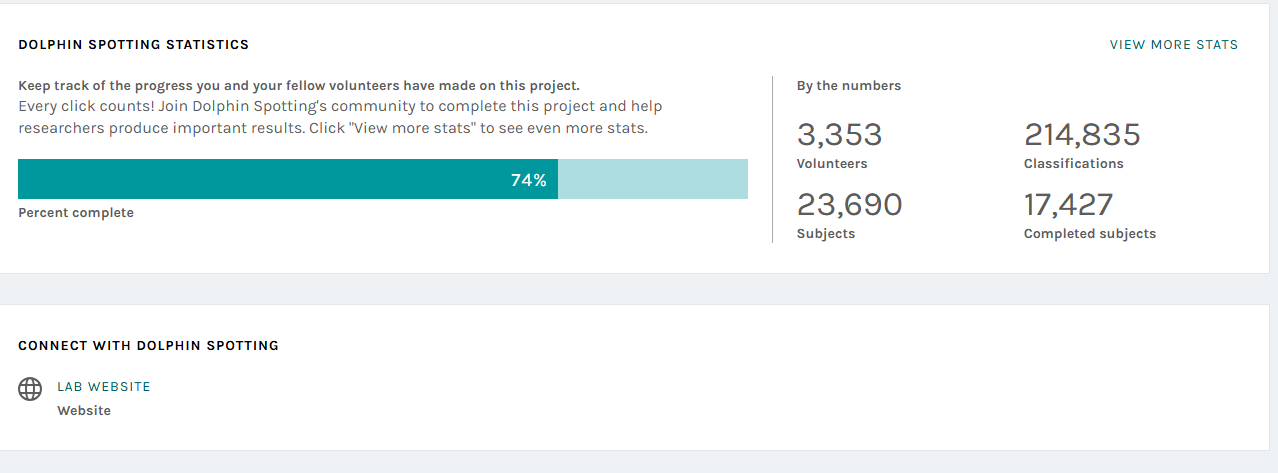Visit the Lab Website link

104,387
